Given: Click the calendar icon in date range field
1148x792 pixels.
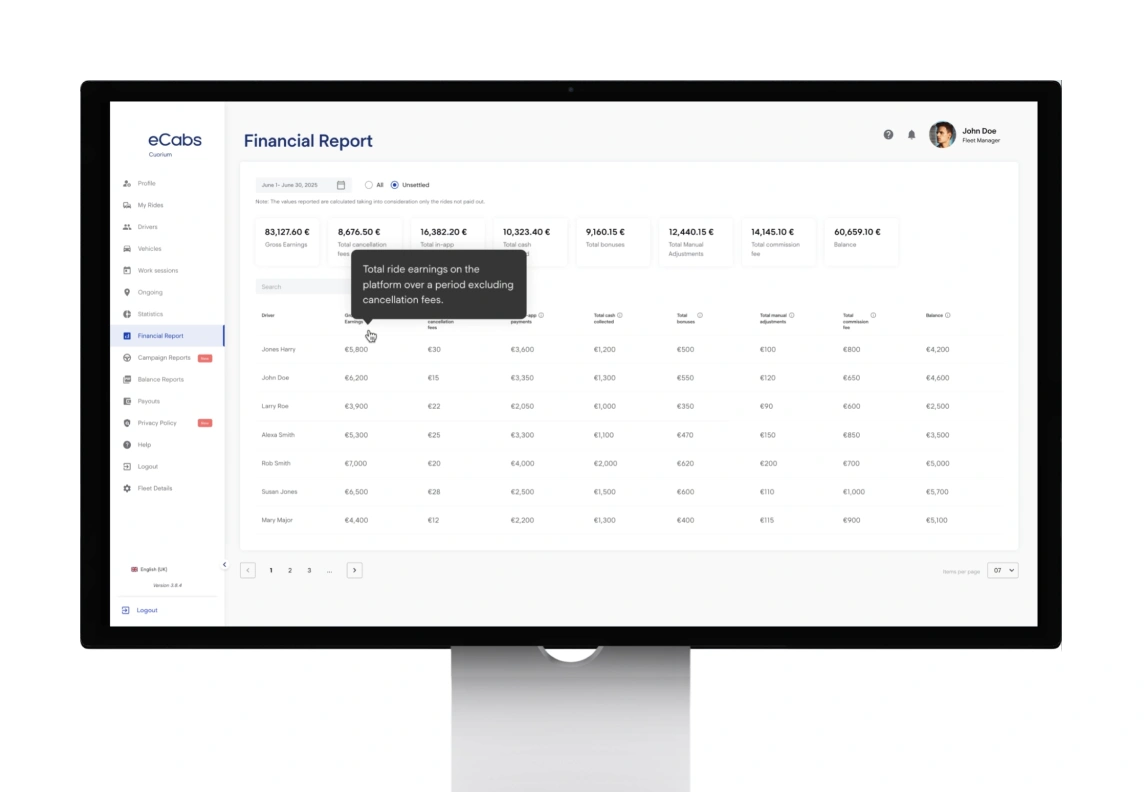Looking at the screenshot, I should [341, 185].
